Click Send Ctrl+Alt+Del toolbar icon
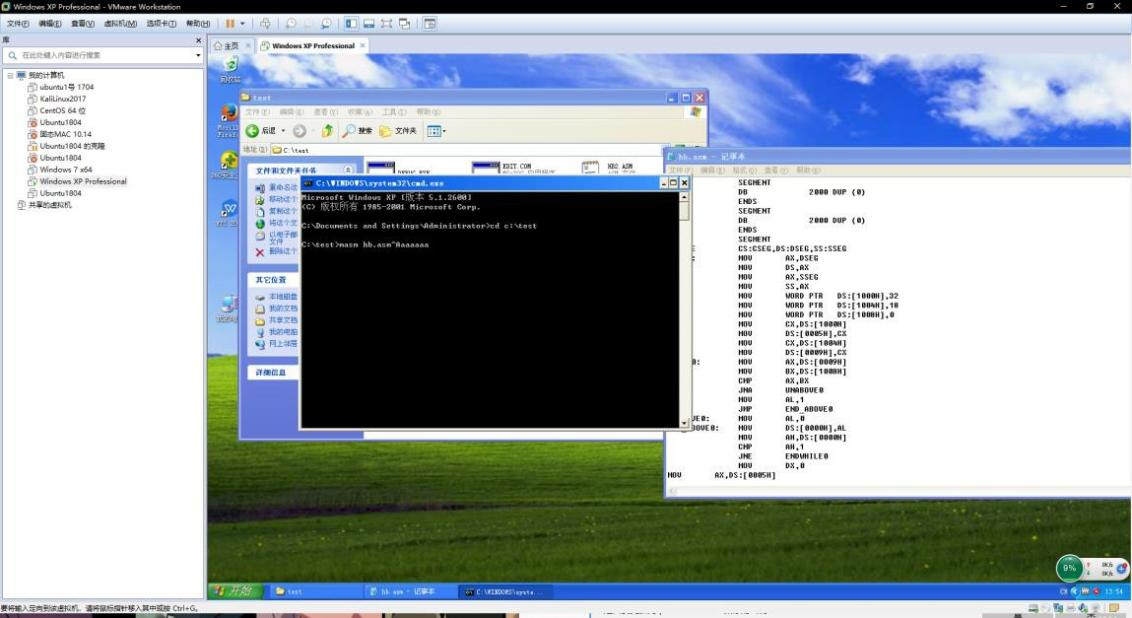The width and height of the screenshot is (1132, 618). [265, 24]
